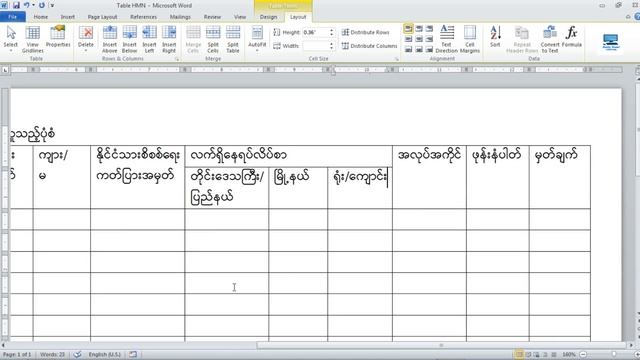Switch to Print Layout view icon
This screenshot has width=640, height=360.
[x=519, y=354]
